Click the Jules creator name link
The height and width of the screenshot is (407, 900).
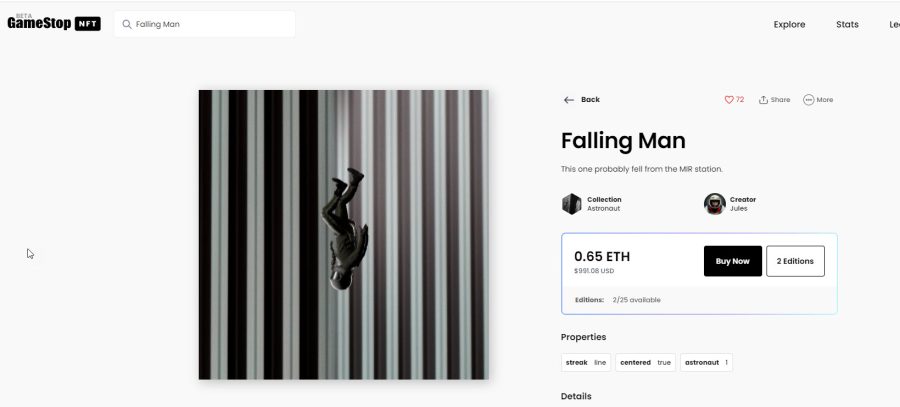coord(739,209)
